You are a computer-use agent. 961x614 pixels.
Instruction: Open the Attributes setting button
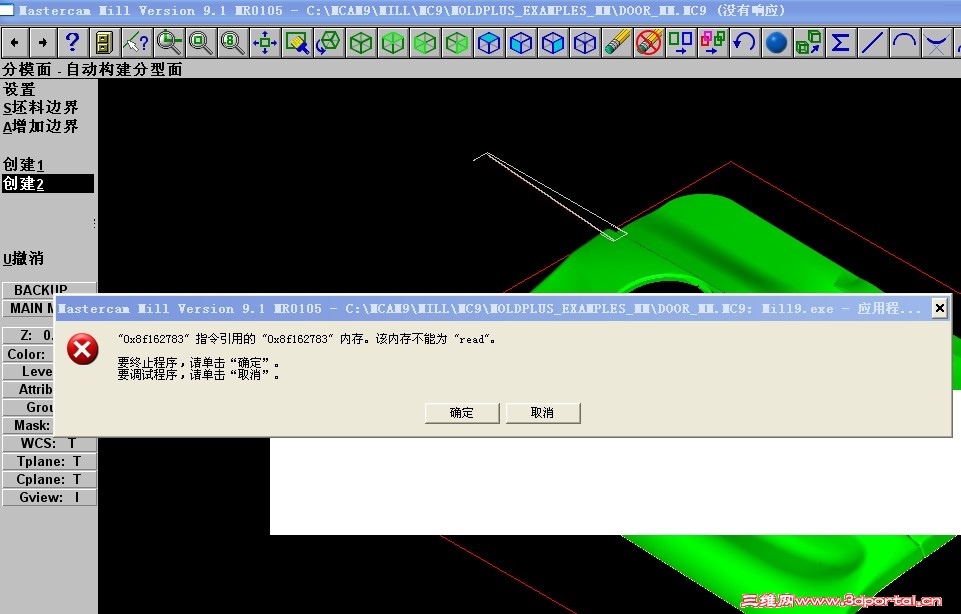[29, 389]
